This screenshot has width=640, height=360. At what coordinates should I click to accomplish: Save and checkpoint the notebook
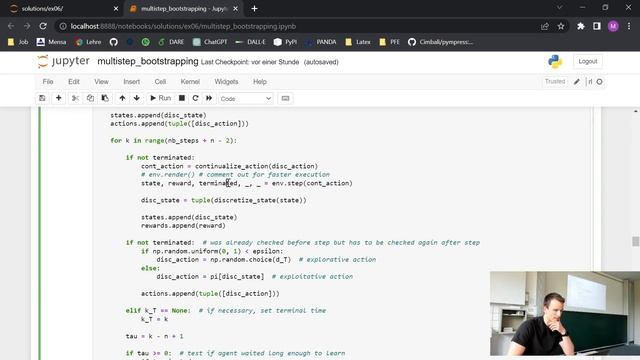tap(42, 98)
